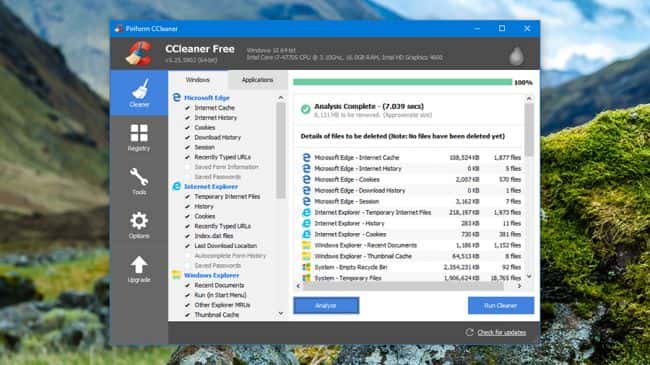Click the Microsoft Edge group icon
Viewport: 650px width, 365px height.
(x=177, y=97)
